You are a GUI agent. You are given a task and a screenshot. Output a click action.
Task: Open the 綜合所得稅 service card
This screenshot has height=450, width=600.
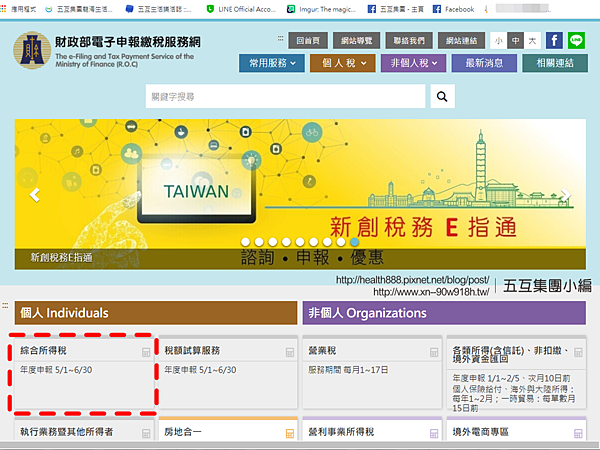pos(84,373)
